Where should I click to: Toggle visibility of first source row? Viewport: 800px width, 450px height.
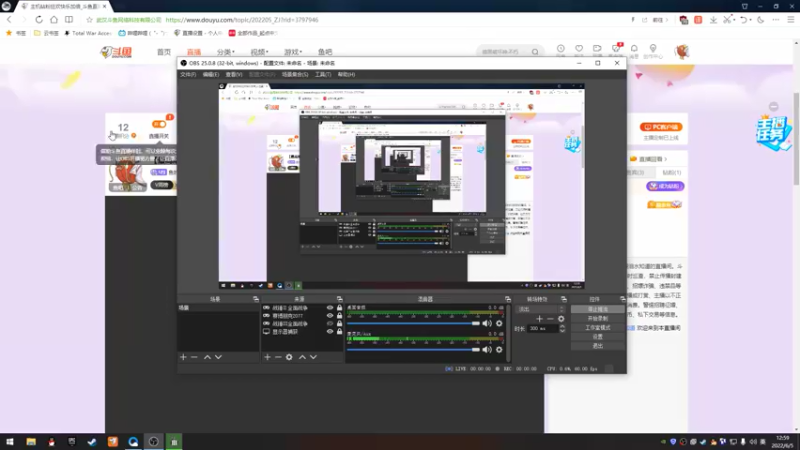click(330, 308)
